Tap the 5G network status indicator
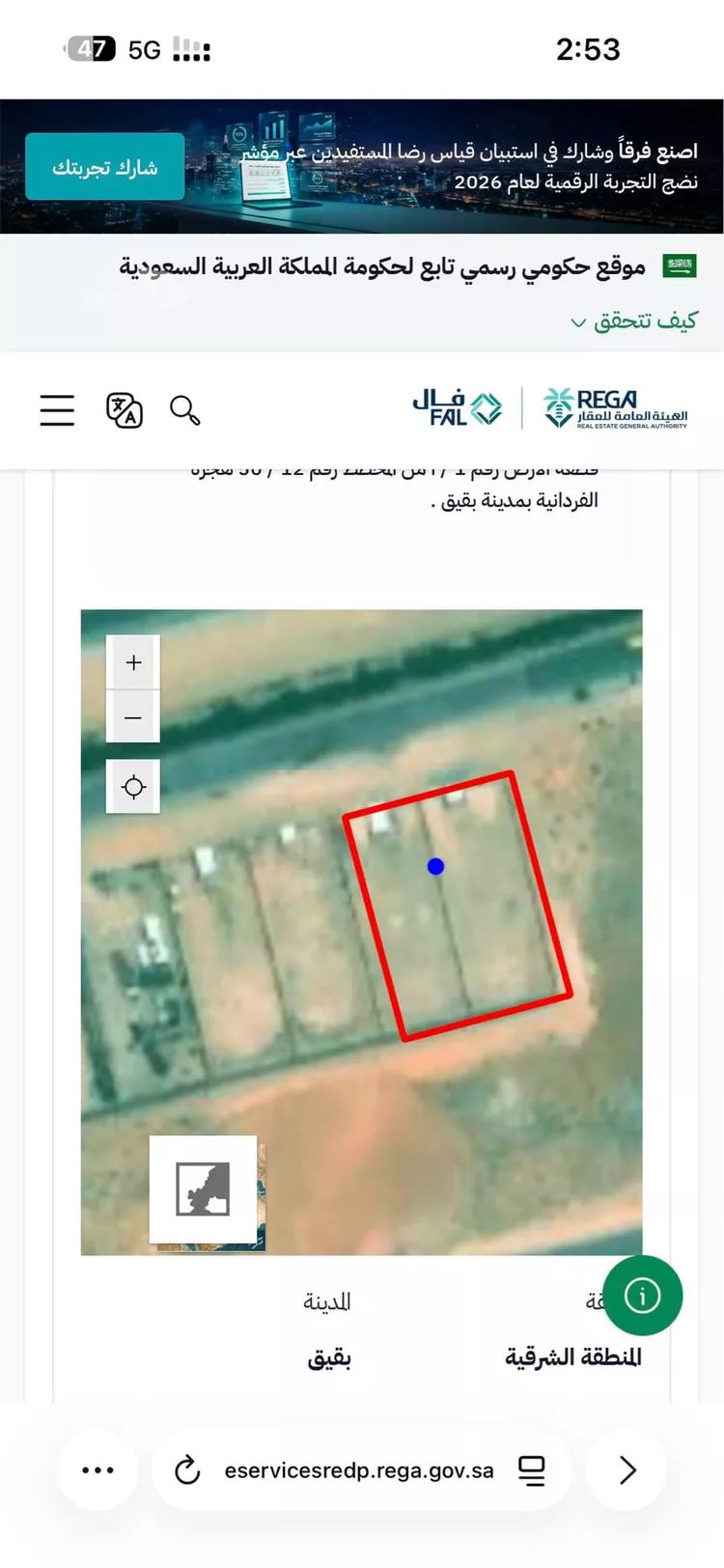The width and height of the screenshot is (724, 1568). click(x=145, y=50)
